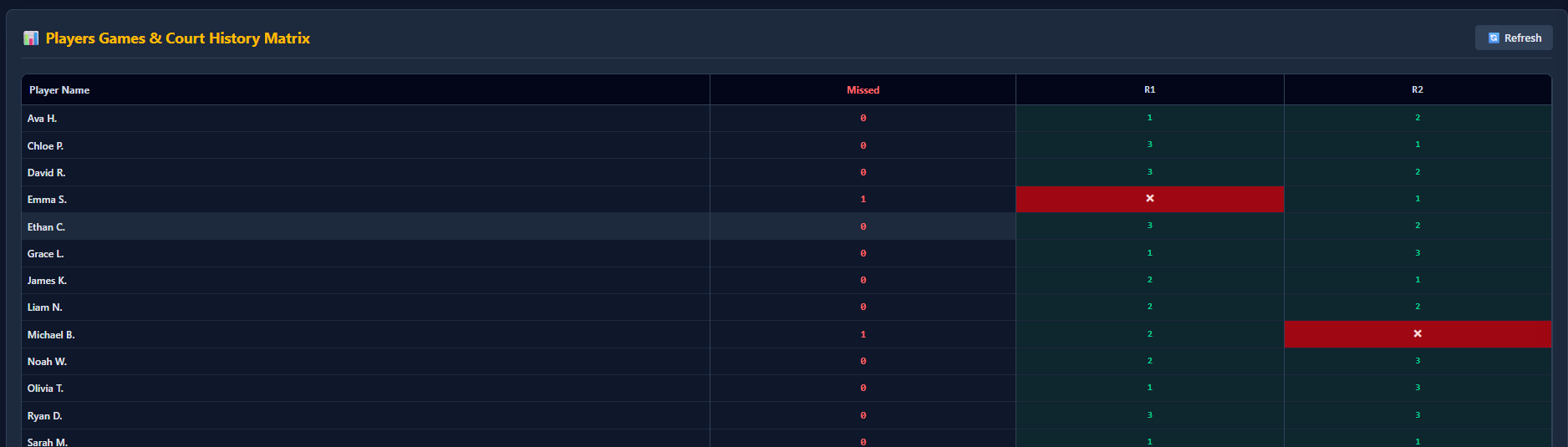Select the Ethan C. player name
1568x447 pixels.
pyautogui.click(x=46, y=226)
